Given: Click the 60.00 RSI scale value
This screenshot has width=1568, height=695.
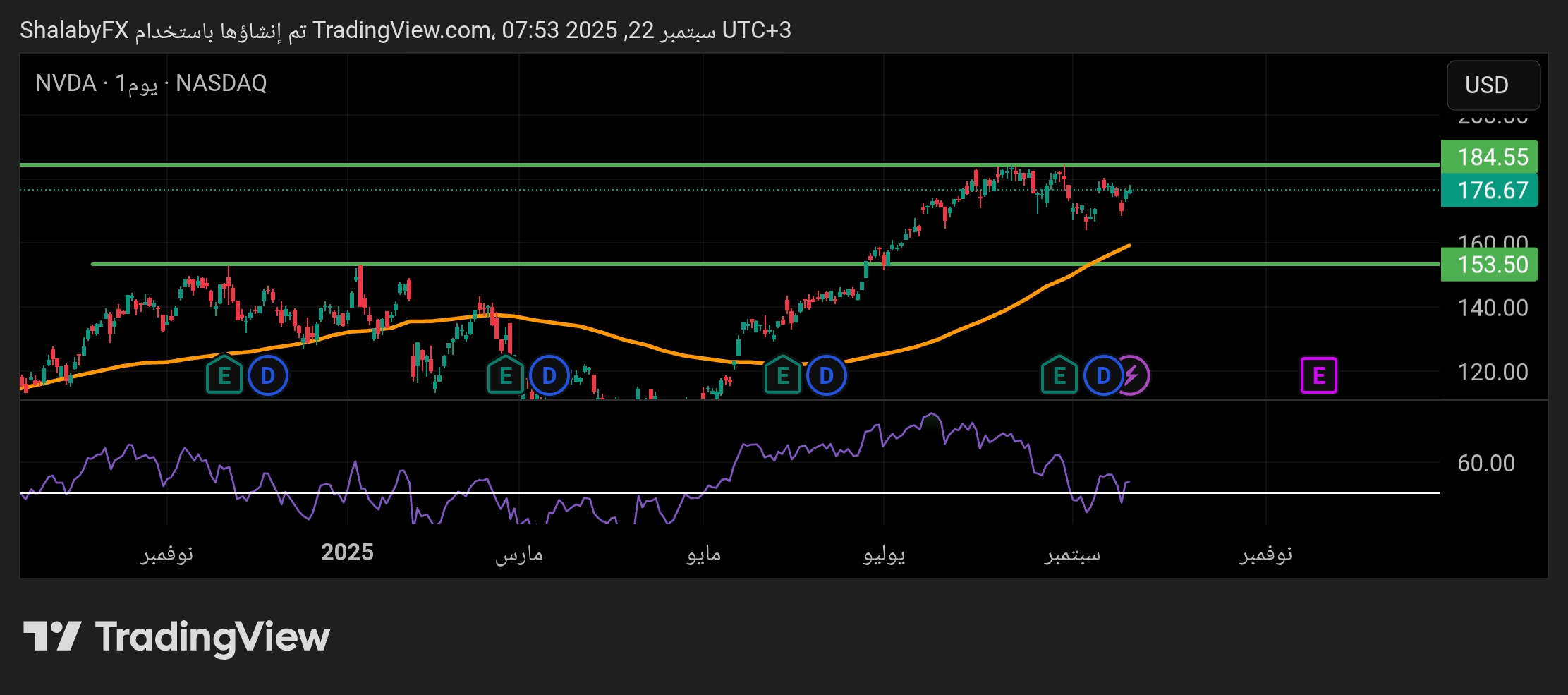Looking at the screenshot, I should (1486, 463).
